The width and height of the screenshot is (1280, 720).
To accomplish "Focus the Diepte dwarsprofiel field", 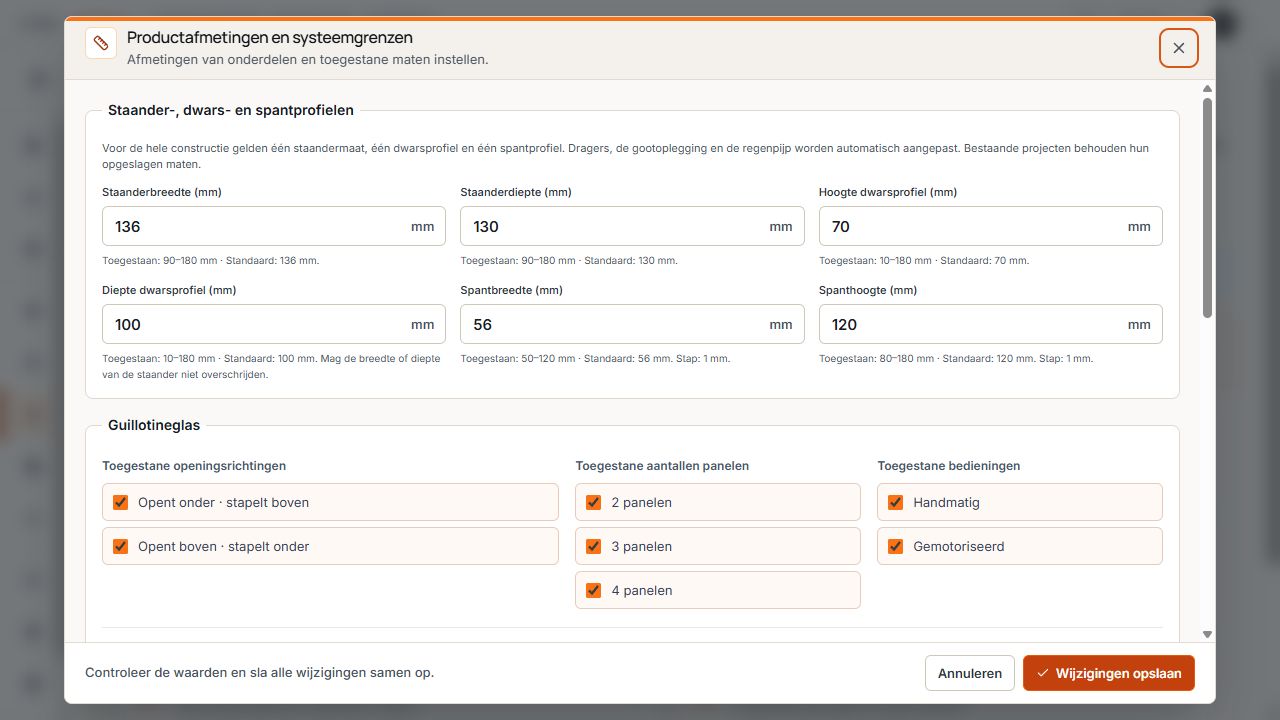I will coord(274,324).
